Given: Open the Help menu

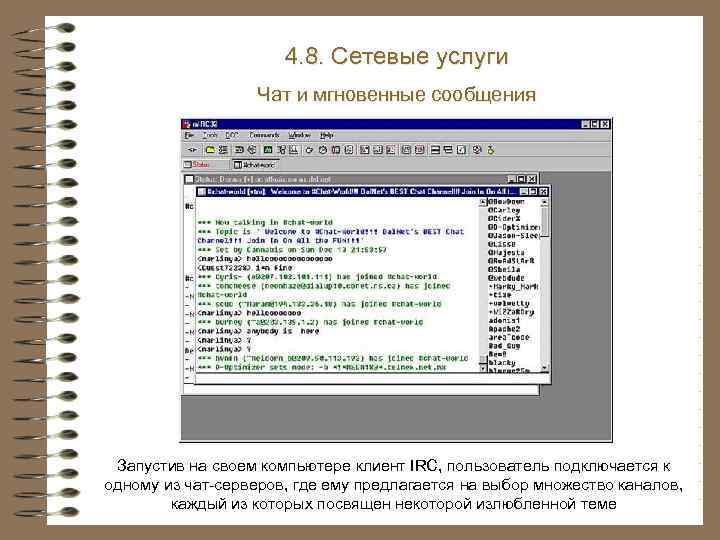Looking at the screenshot, I should coord(326,135).
